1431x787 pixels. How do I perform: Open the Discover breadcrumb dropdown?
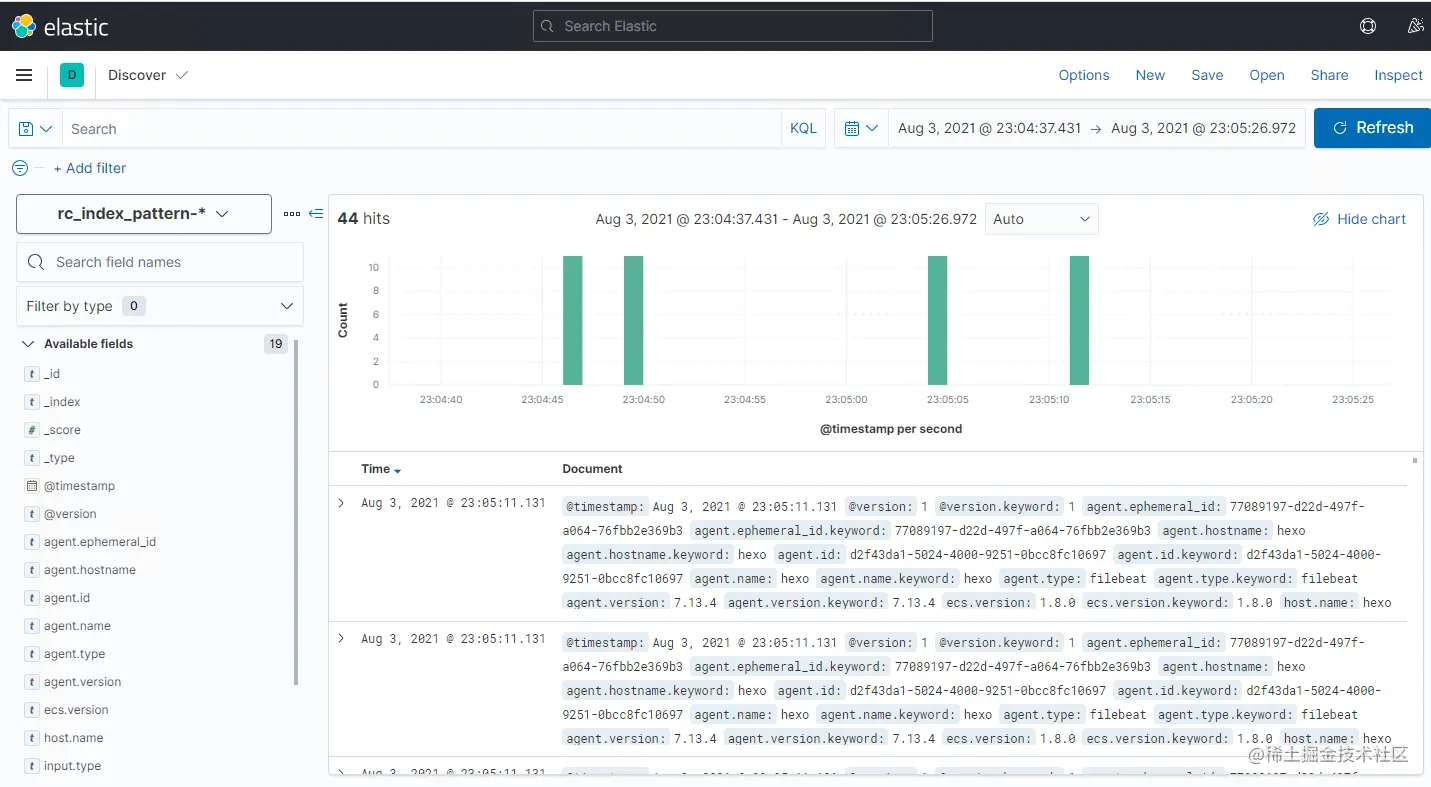click(148, 75)
